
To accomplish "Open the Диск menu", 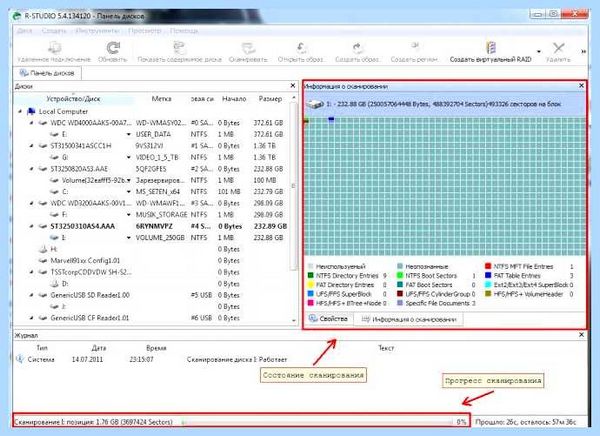I will pyautogui.click(x=24, y=31).
